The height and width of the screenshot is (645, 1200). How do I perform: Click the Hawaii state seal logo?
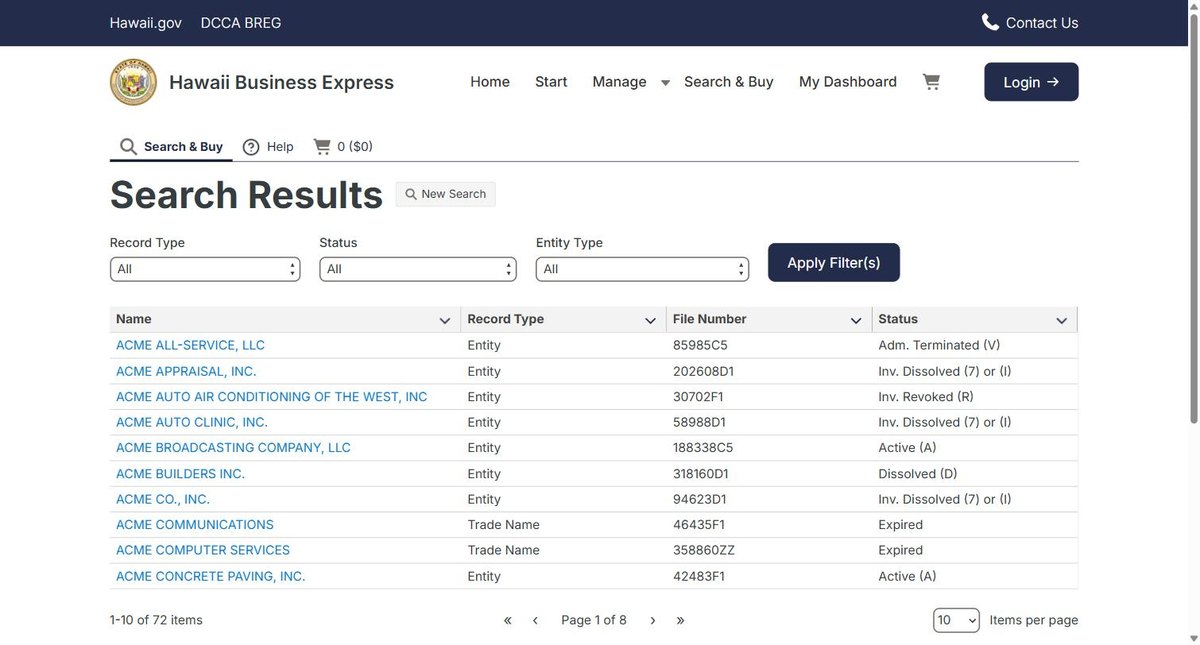133,82
